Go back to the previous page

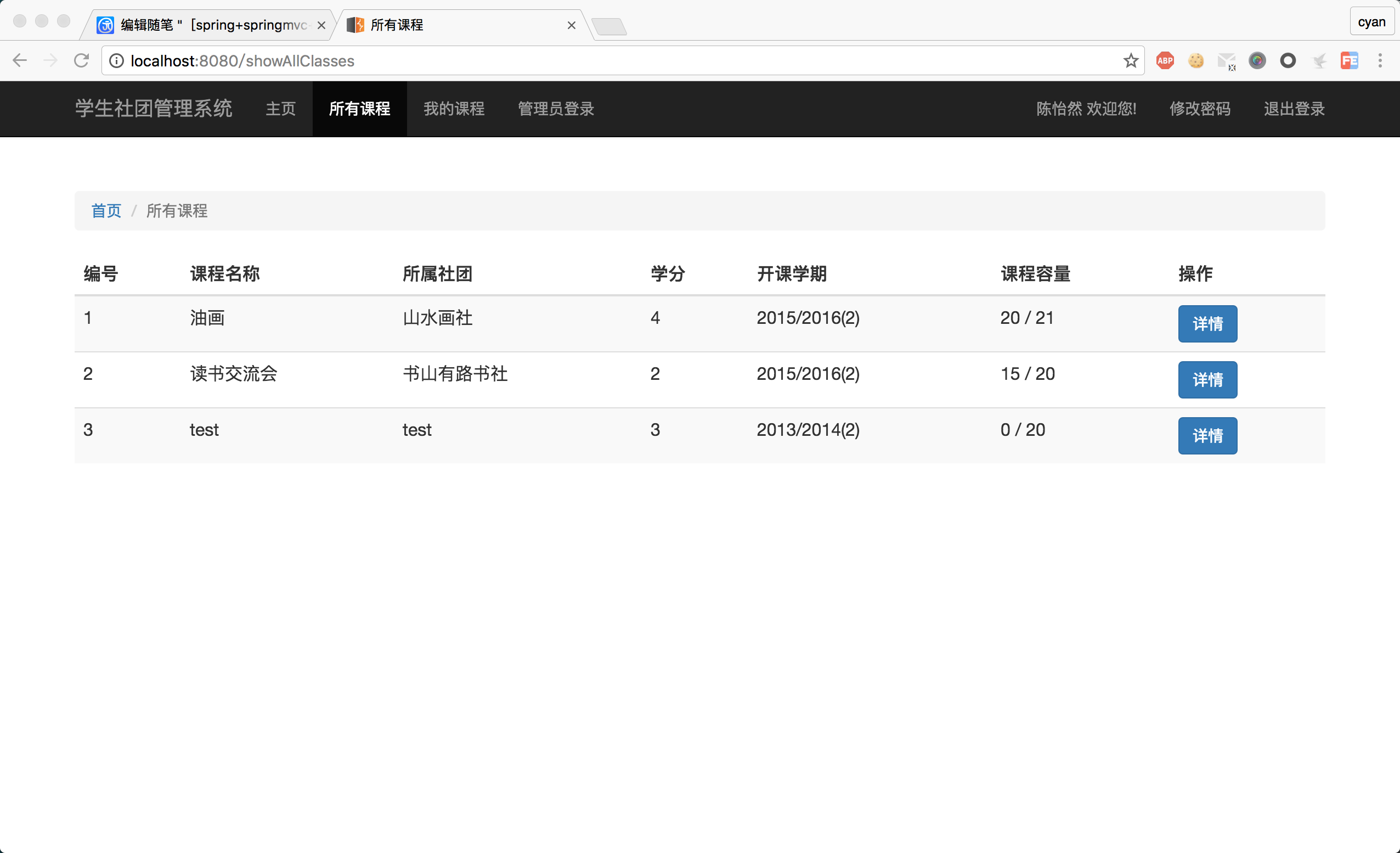(20, 60)
